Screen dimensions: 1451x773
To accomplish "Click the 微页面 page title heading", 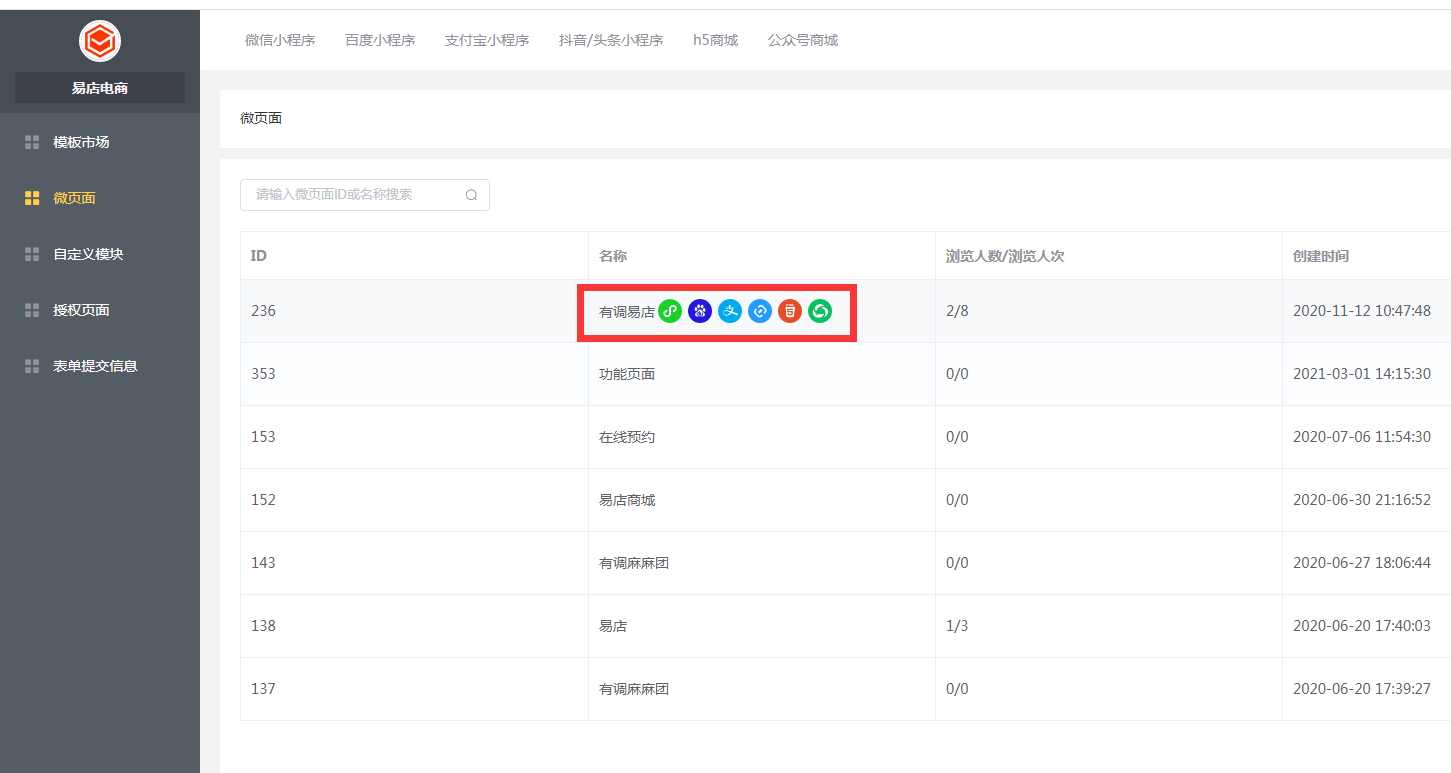I will click(261, 118).
